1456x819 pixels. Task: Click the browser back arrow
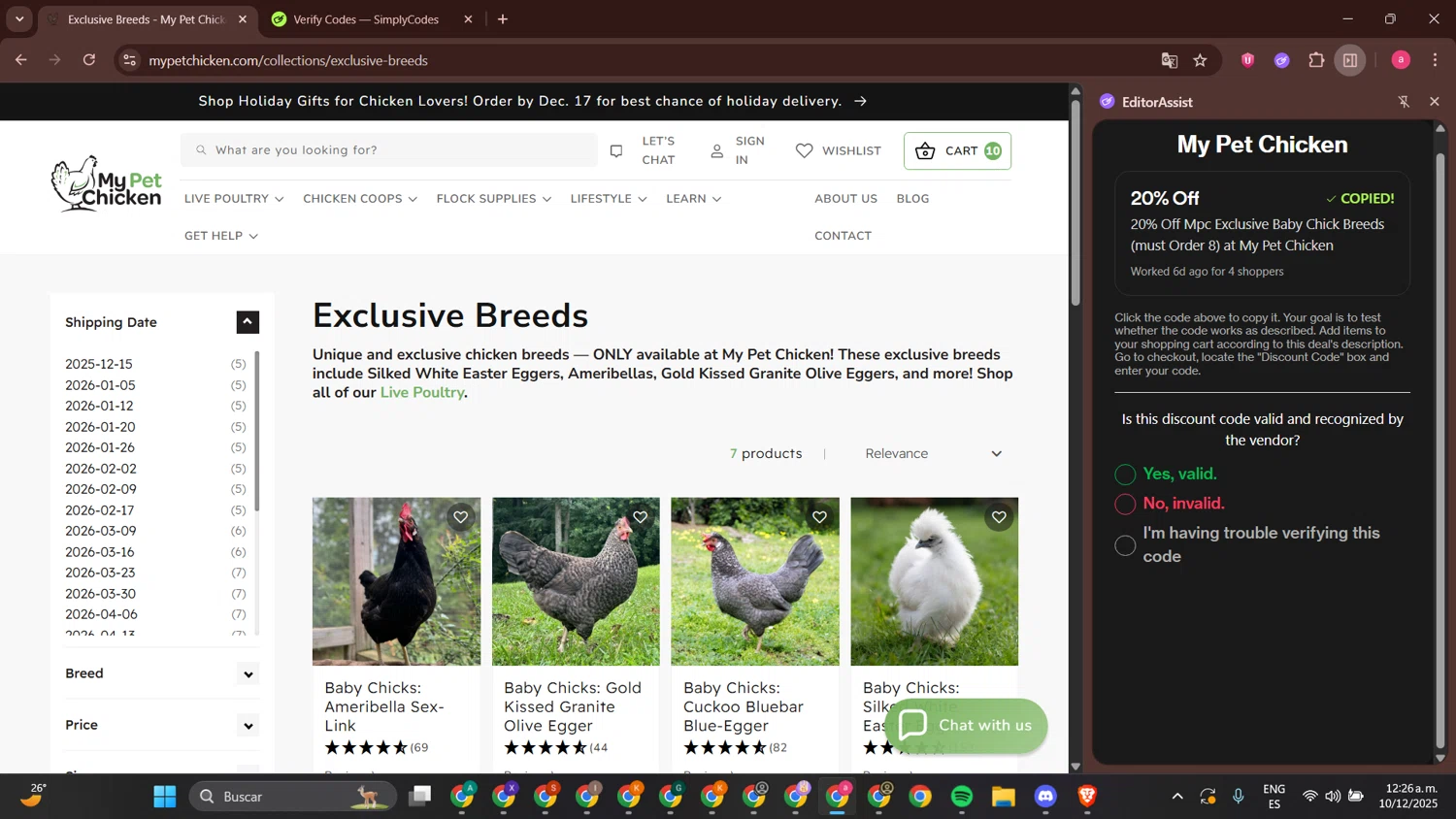[x=21, y=60]
